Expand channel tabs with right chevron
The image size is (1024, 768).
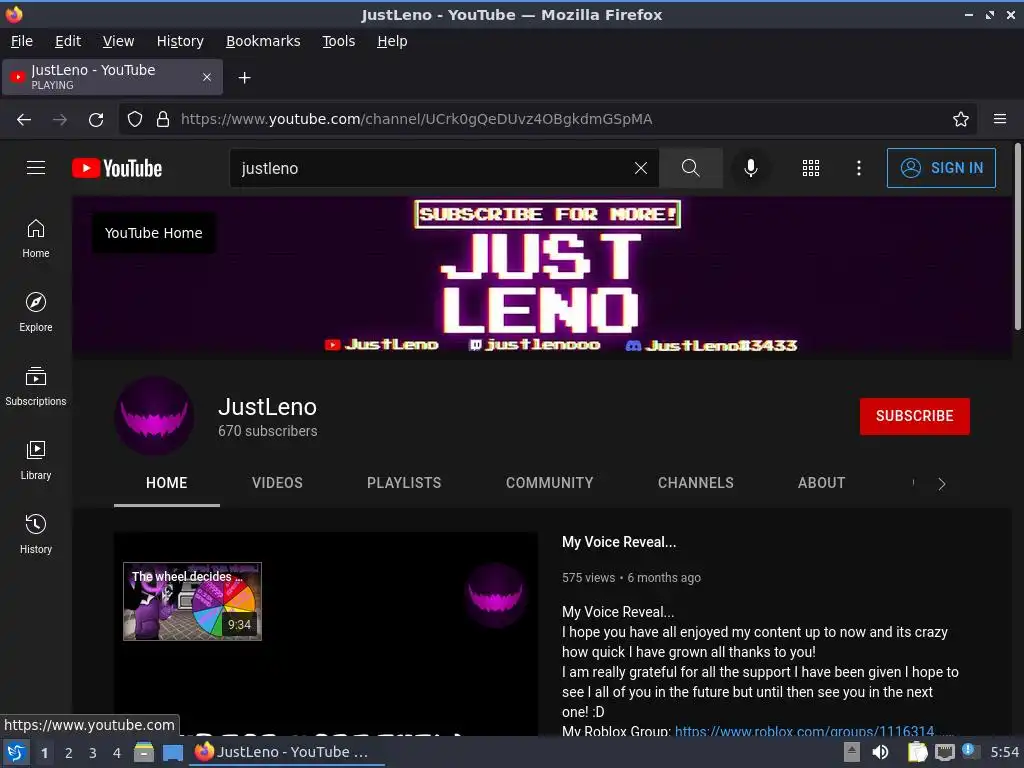941,484
